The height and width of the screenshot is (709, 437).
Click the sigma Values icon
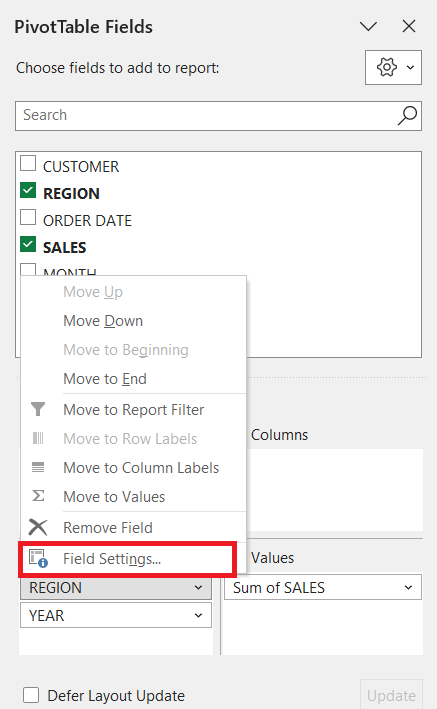[x=38, y=496]
